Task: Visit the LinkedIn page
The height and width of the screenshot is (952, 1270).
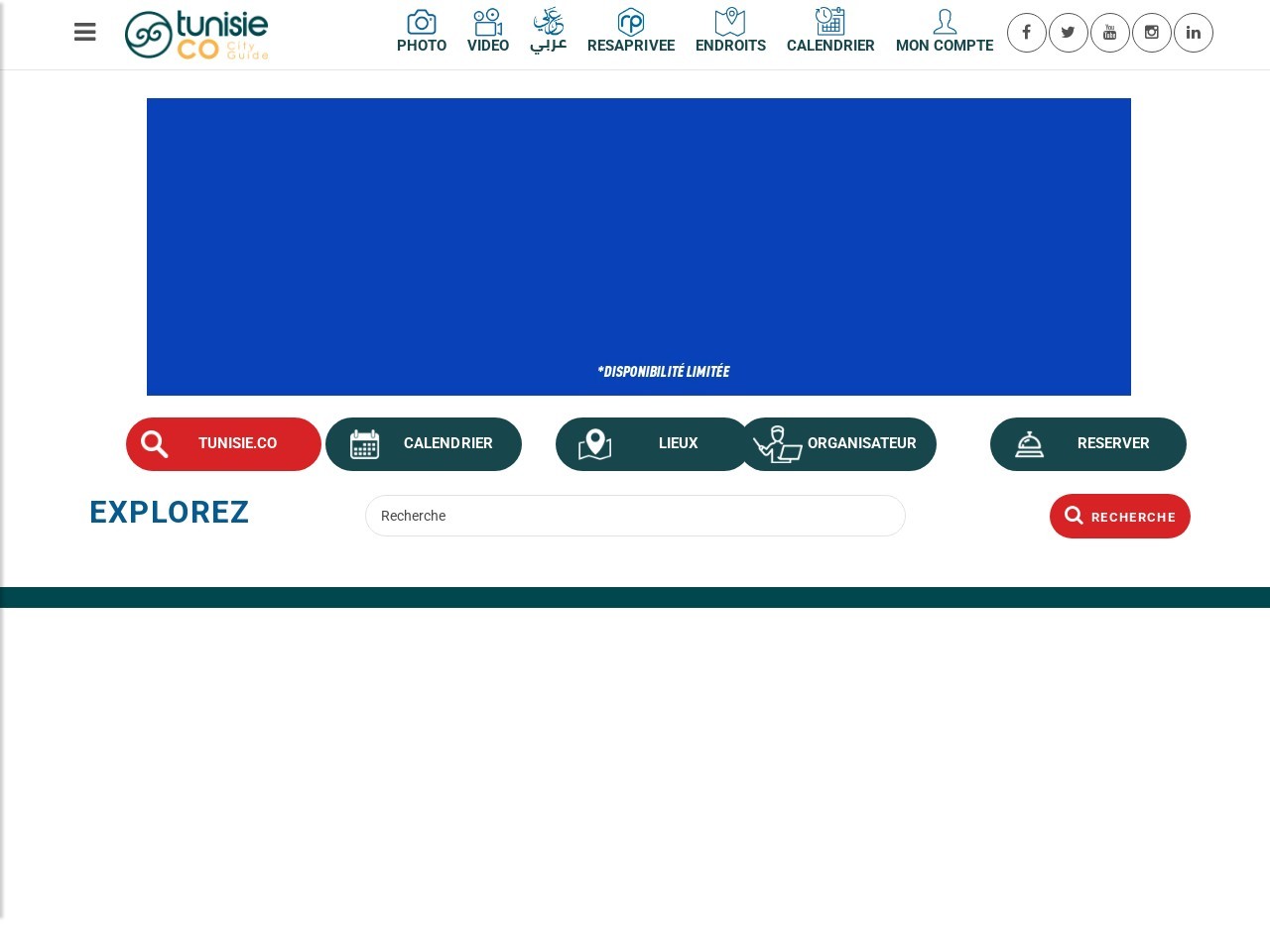Action: coord(1194,33)
